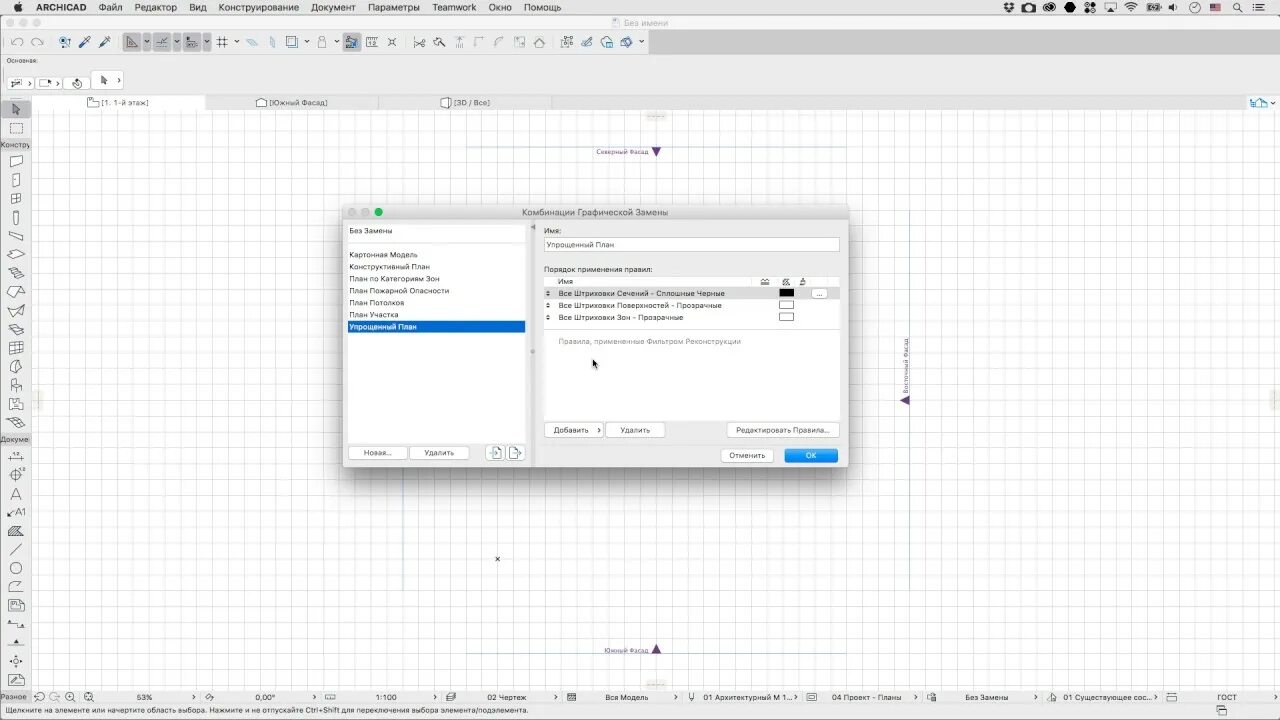
Task: Select the Line tool
Action: tap(16, 549)
